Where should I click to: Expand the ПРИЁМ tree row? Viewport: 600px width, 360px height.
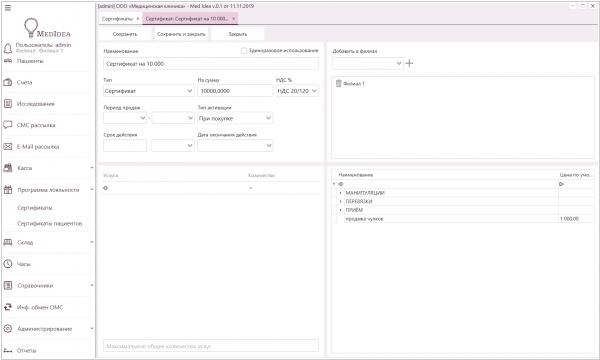tap(341, 210)
